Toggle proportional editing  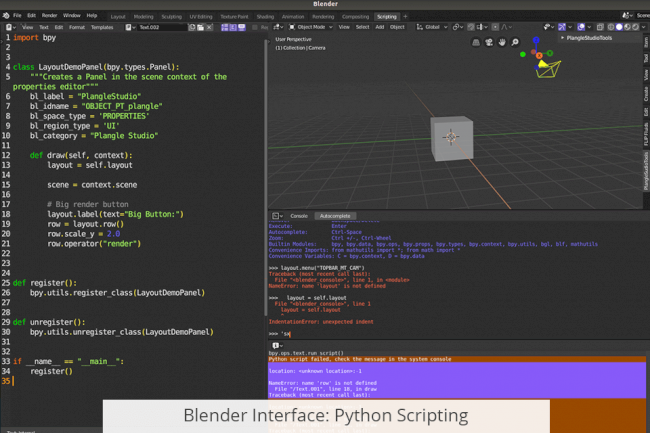(495, 27)
